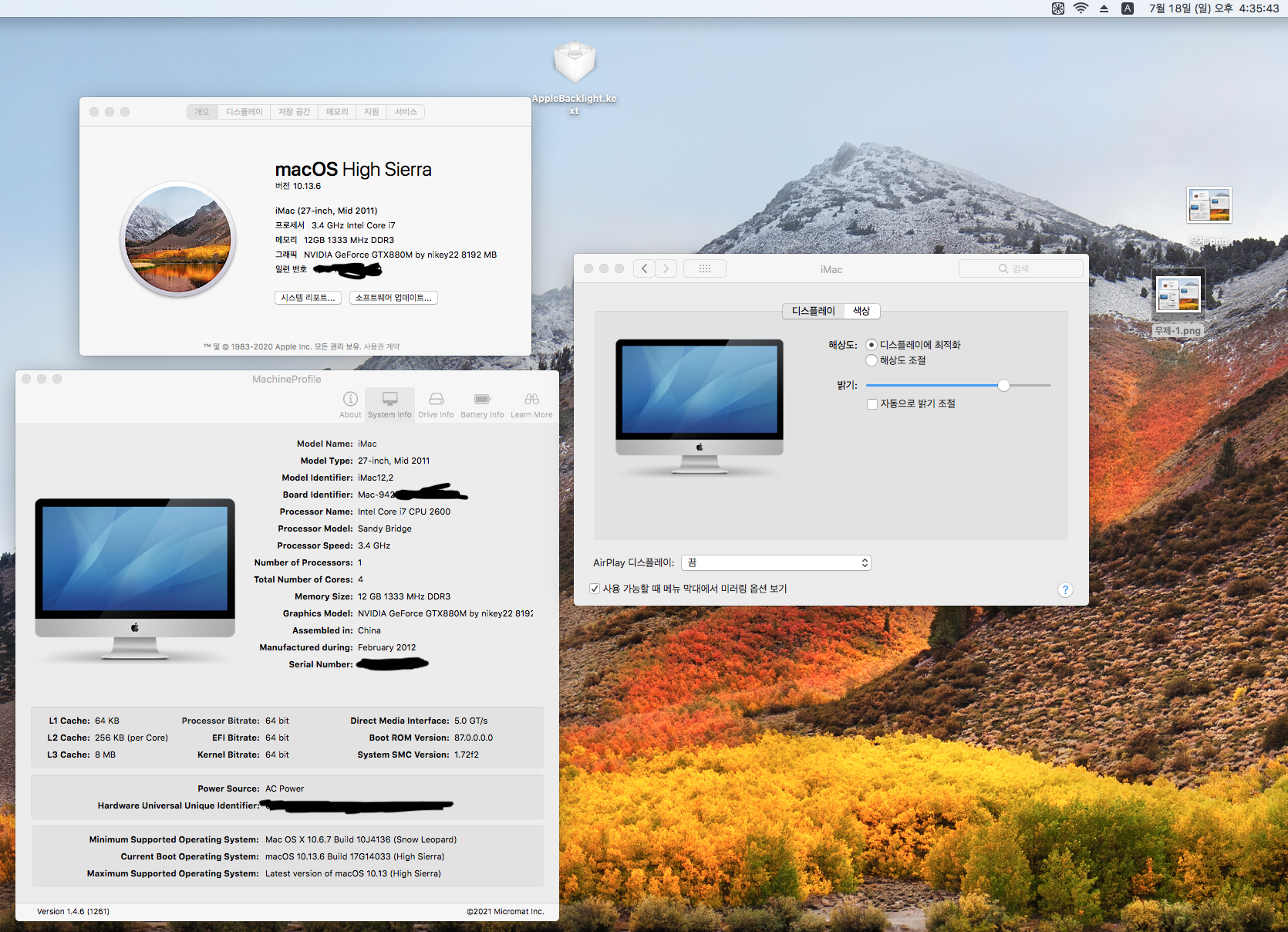Click '버전 10.13.6' in About window
Viewport: 1288px width, 932px height.
pos(298,186)
